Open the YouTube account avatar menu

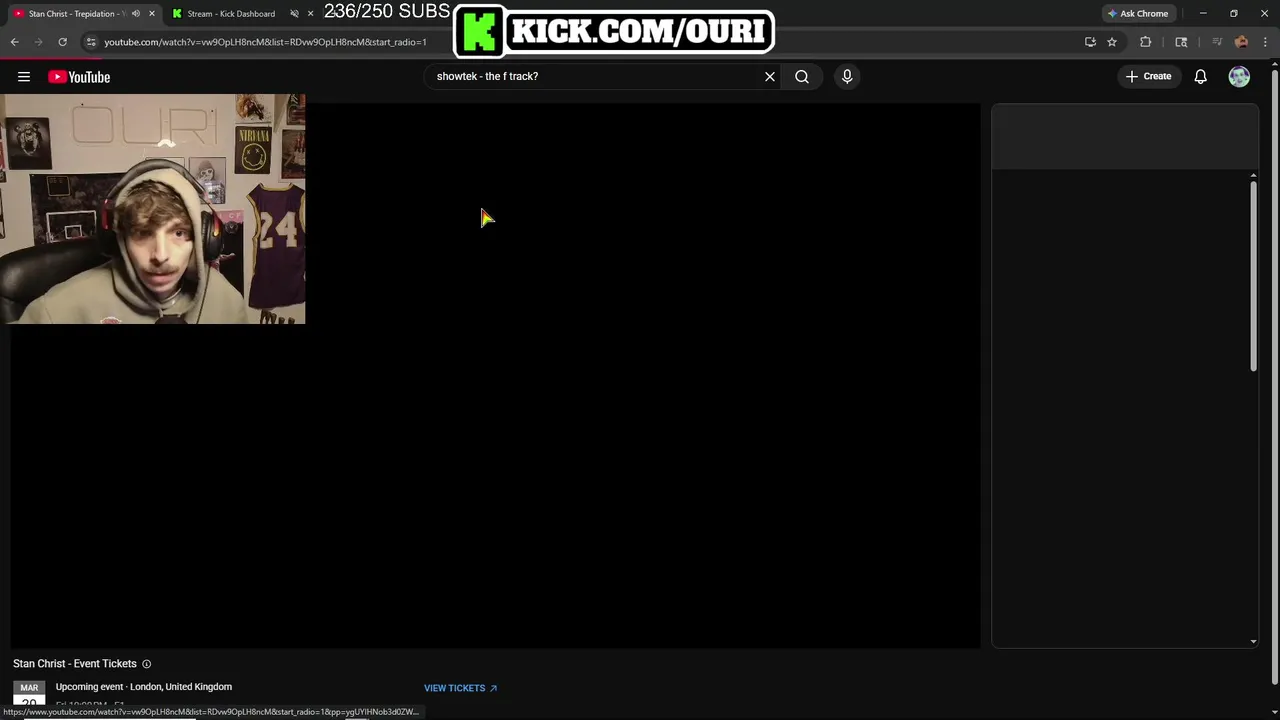coord(1239,77)
